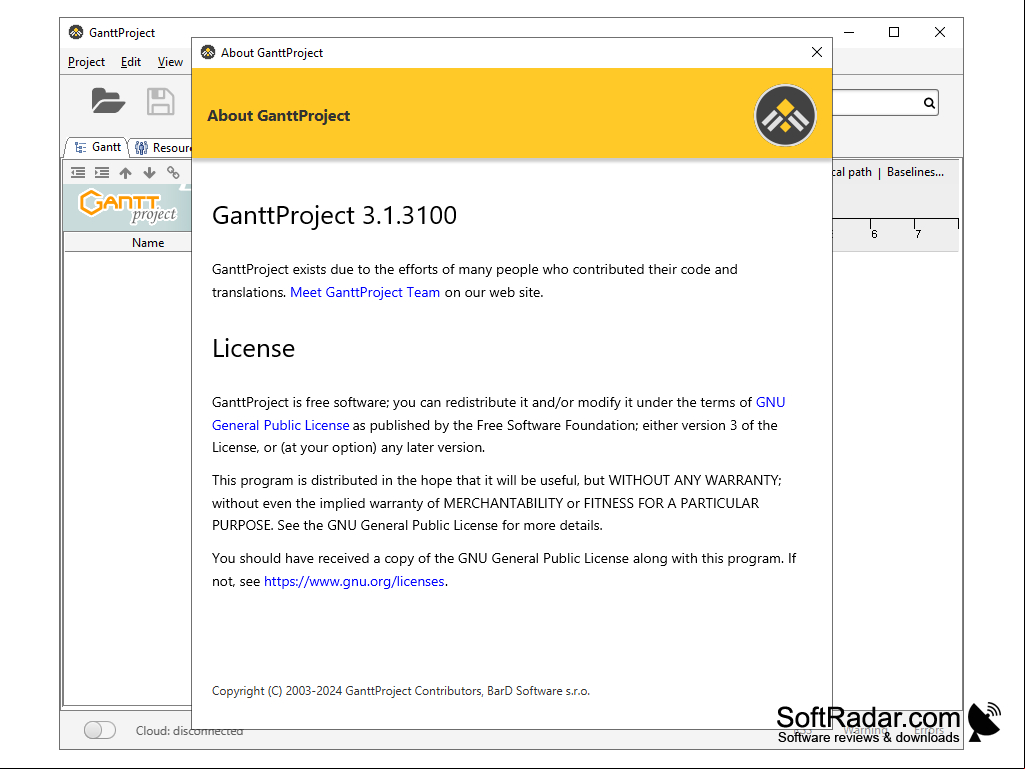Image resolution: width=1025 pixels, height=769 pixels.
Task: Follow the https://www.gnu.org/licenses link
Action: (x=354, y=581)
